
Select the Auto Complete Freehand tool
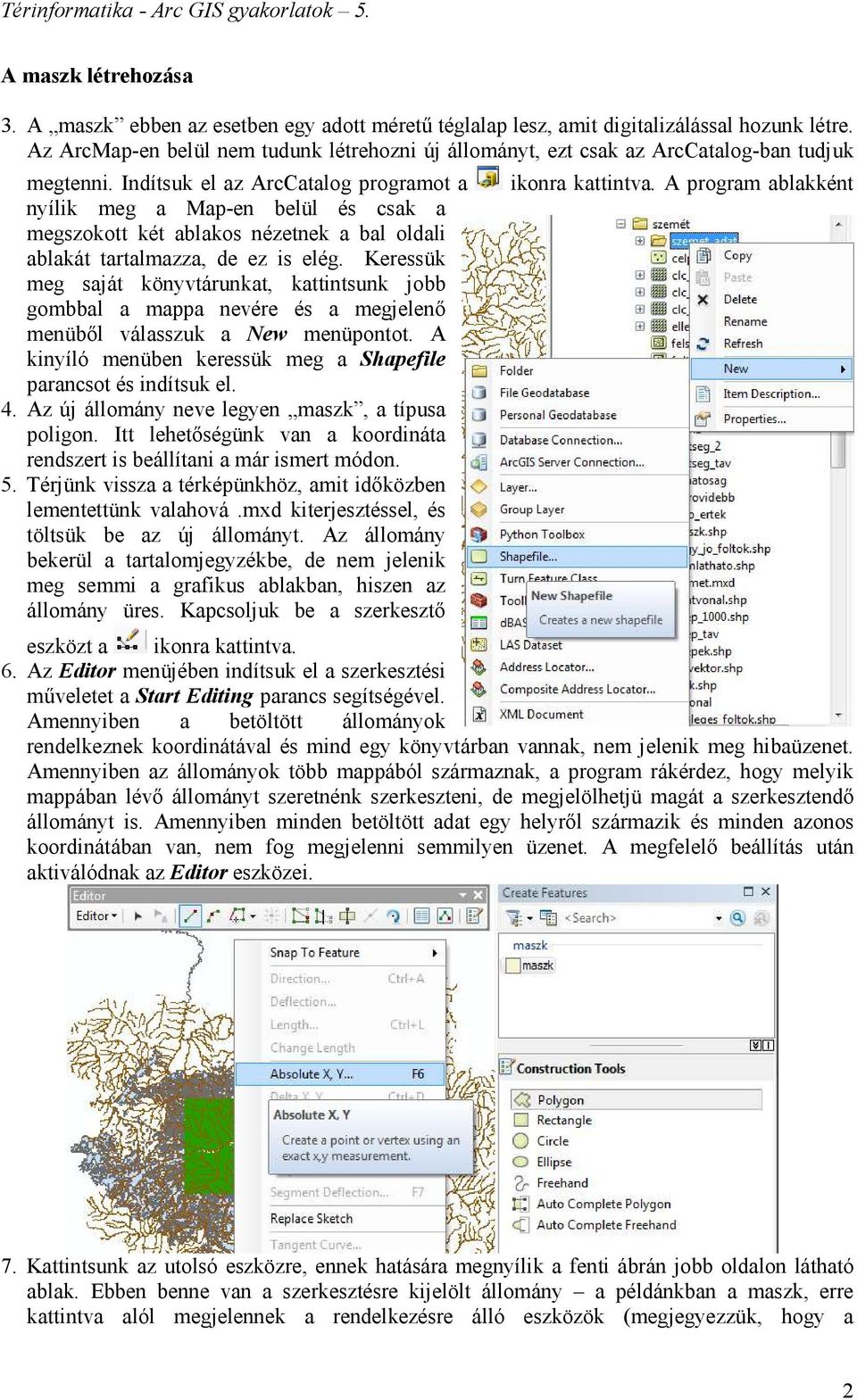coord(595,1225)
